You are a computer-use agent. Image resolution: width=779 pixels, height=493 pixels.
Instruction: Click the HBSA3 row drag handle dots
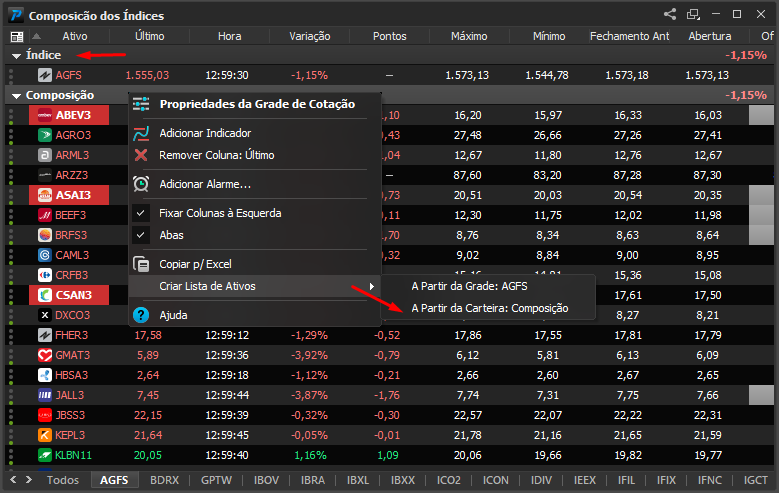coord(11,375)
